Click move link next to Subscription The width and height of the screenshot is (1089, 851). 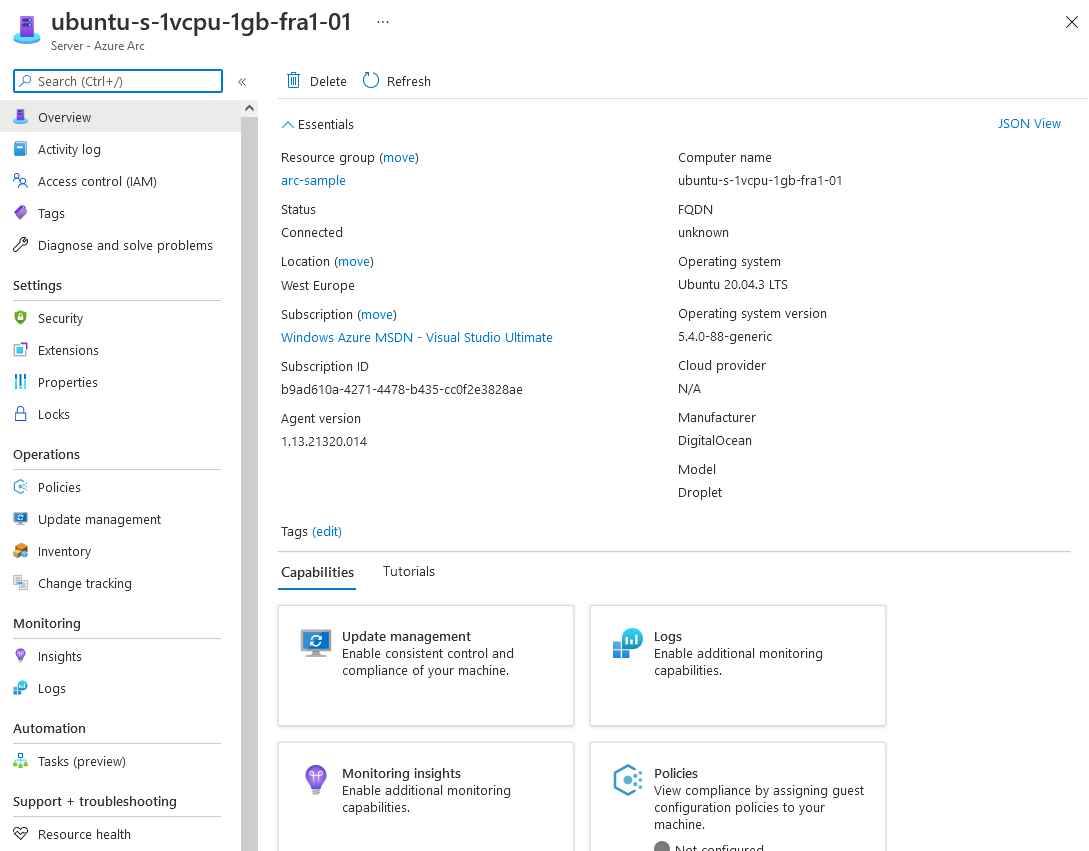coord(376,314)
